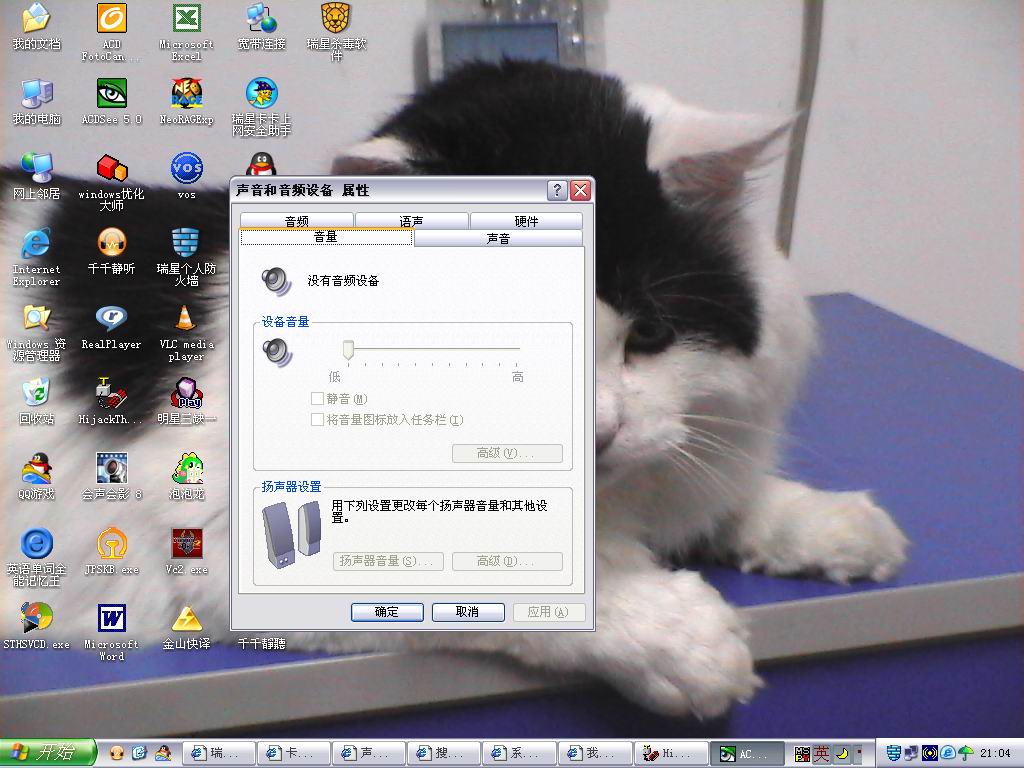Click QQ penguin quick launch icon
1024x768 pixels.
coord(163,754)
